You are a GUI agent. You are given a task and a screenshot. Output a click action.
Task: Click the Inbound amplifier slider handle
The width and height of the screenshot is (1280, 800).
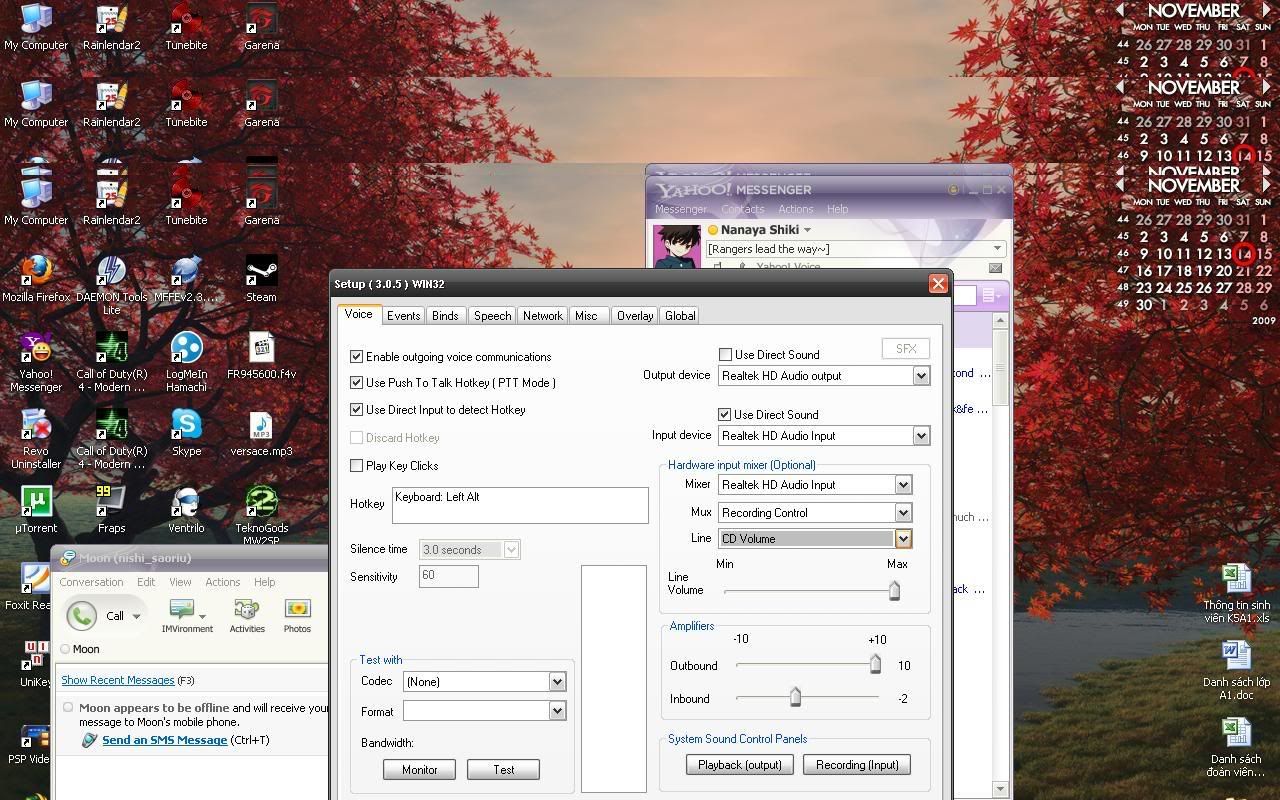pyautogui.click(x=795, y=698)
